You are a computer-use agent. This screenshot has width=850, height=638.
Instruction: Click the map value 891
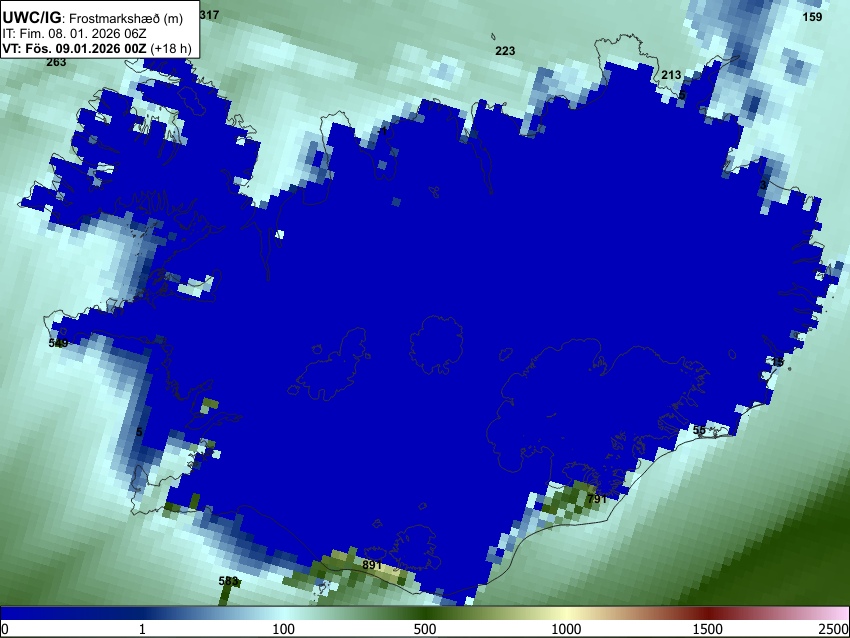372,565
